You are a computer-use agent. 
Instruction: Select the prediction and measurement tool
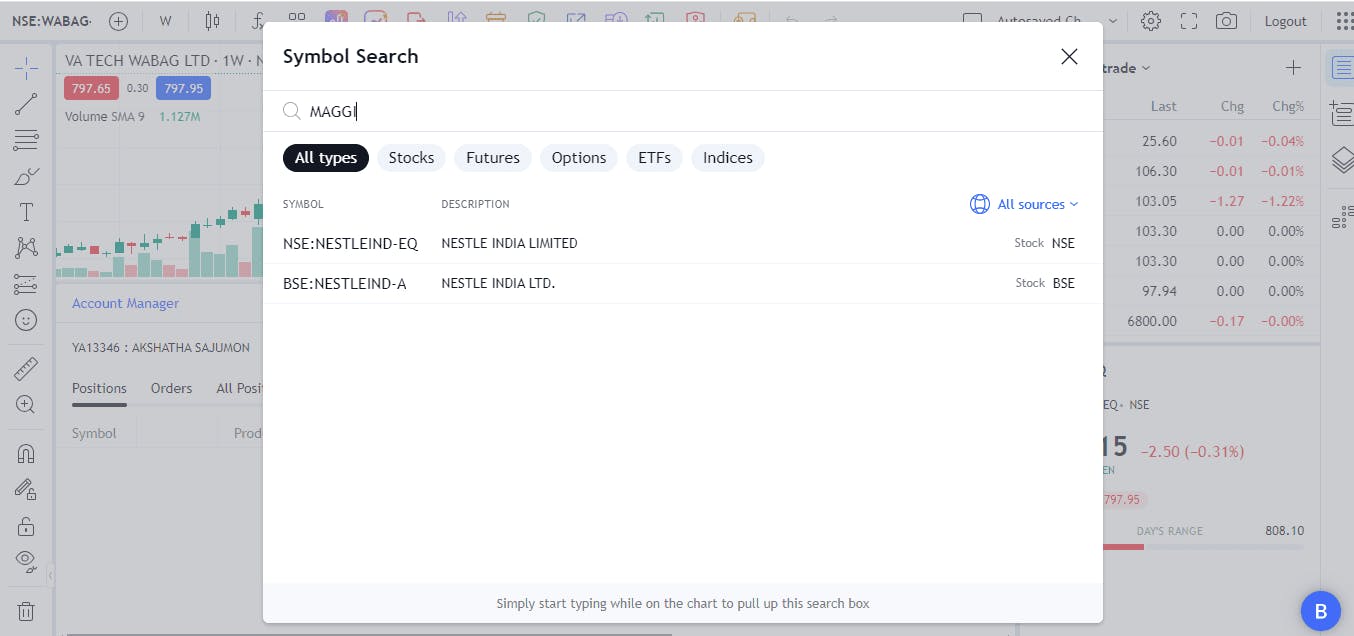click(26, 284)
